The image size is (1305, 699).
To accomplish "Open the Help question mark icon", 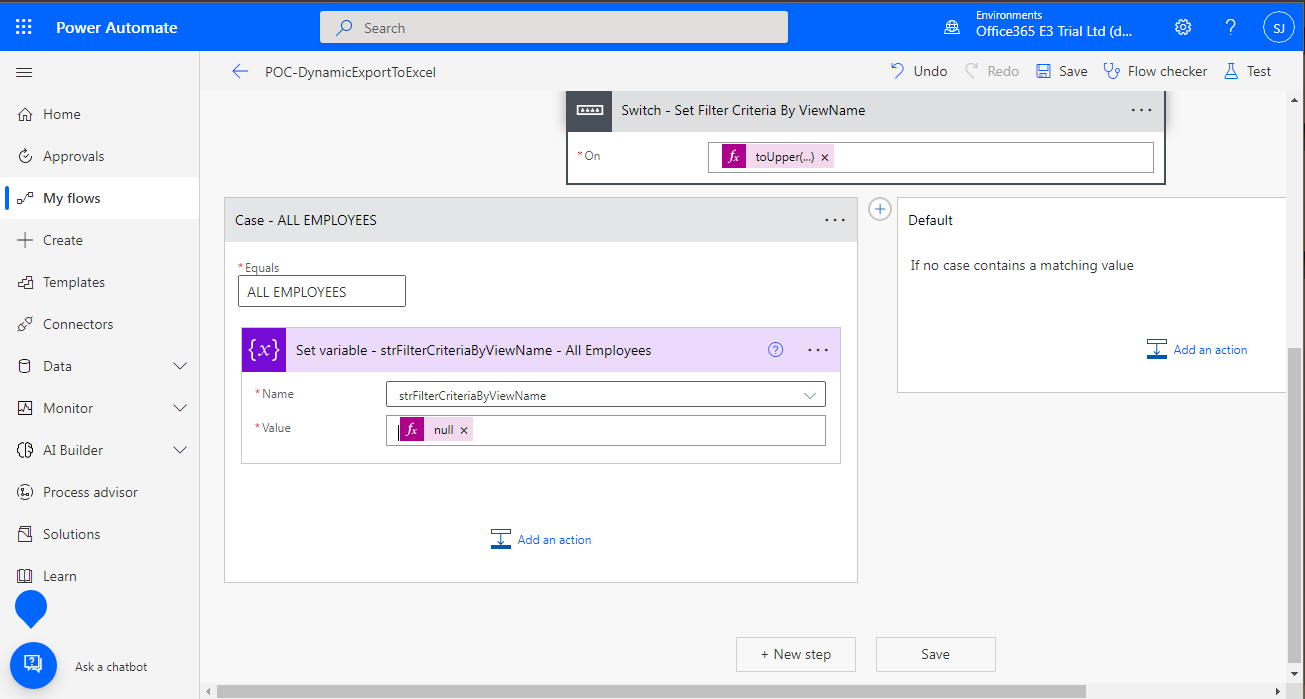I will [1231, 27].
